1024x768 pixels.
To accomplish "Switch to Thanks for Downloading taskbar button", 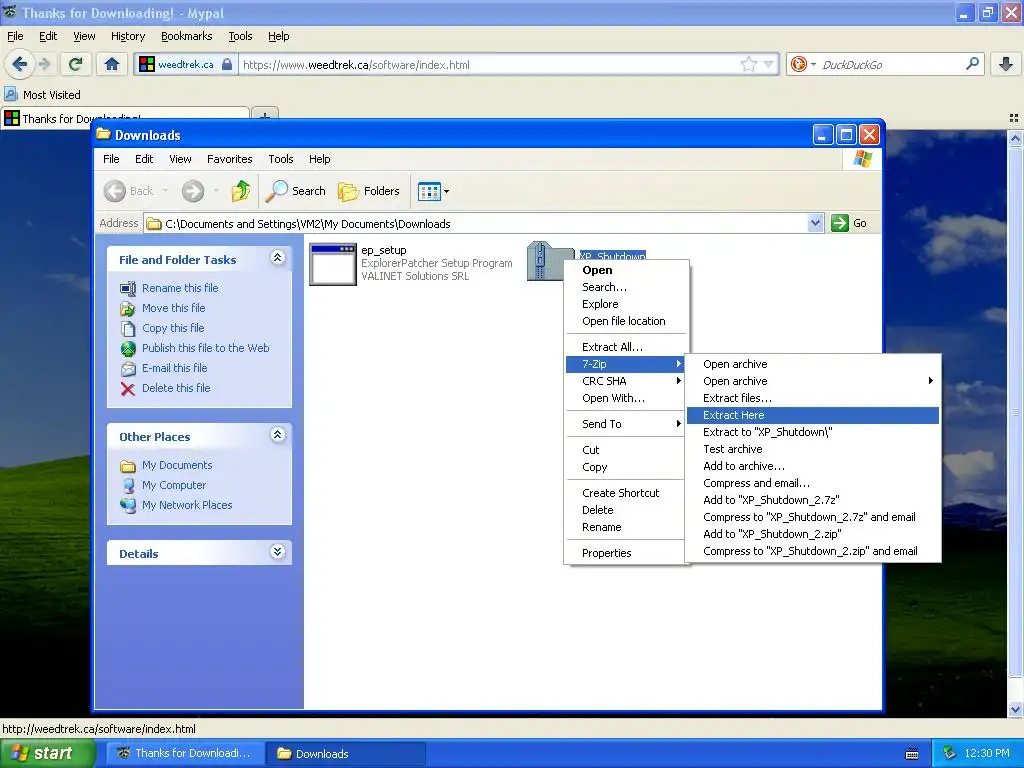I will (x=185, y=753).
